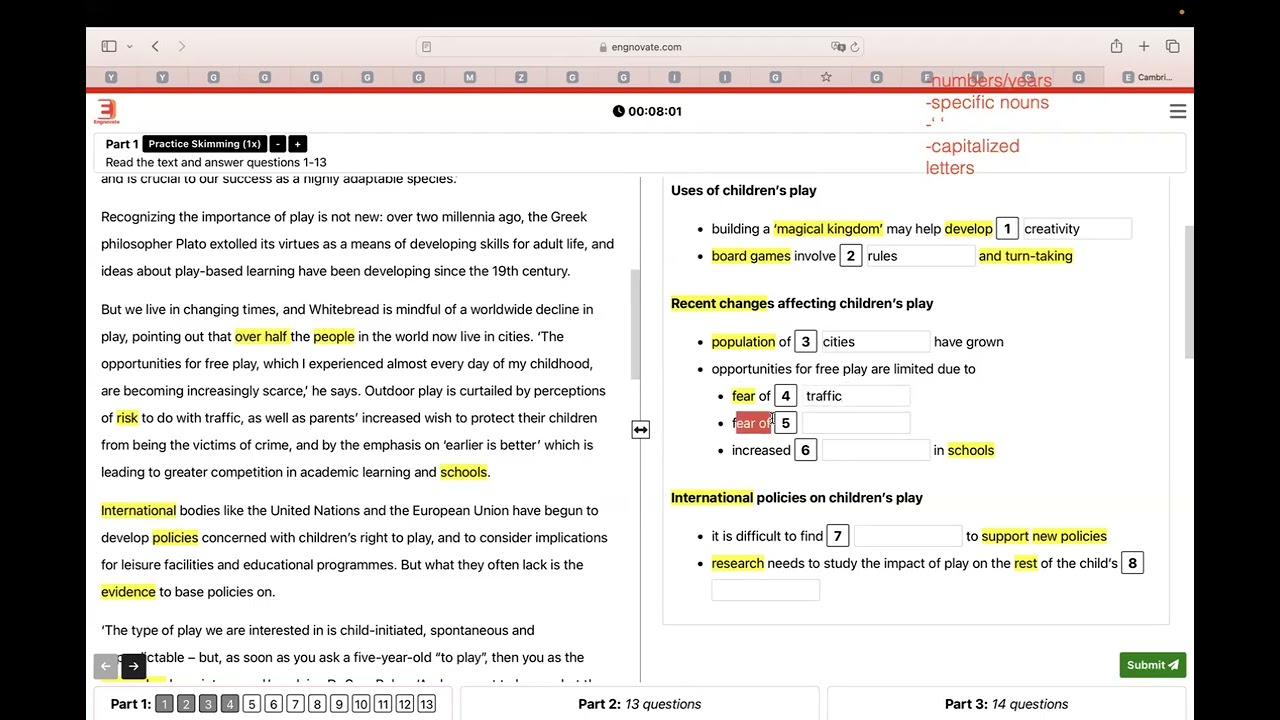Viewport: 1280px width, 720px height.
Task: Show the tab overview icon
Action: click(1173, 46)
